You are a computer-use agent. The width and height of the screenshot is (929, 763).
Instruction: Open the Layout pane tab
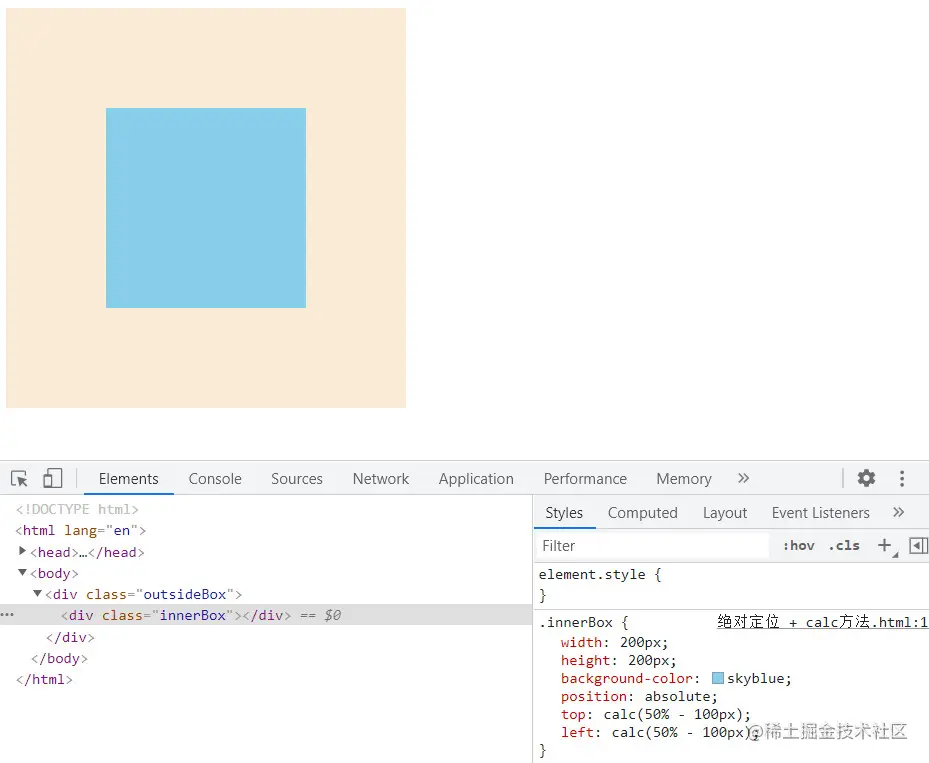pos(725,513)
